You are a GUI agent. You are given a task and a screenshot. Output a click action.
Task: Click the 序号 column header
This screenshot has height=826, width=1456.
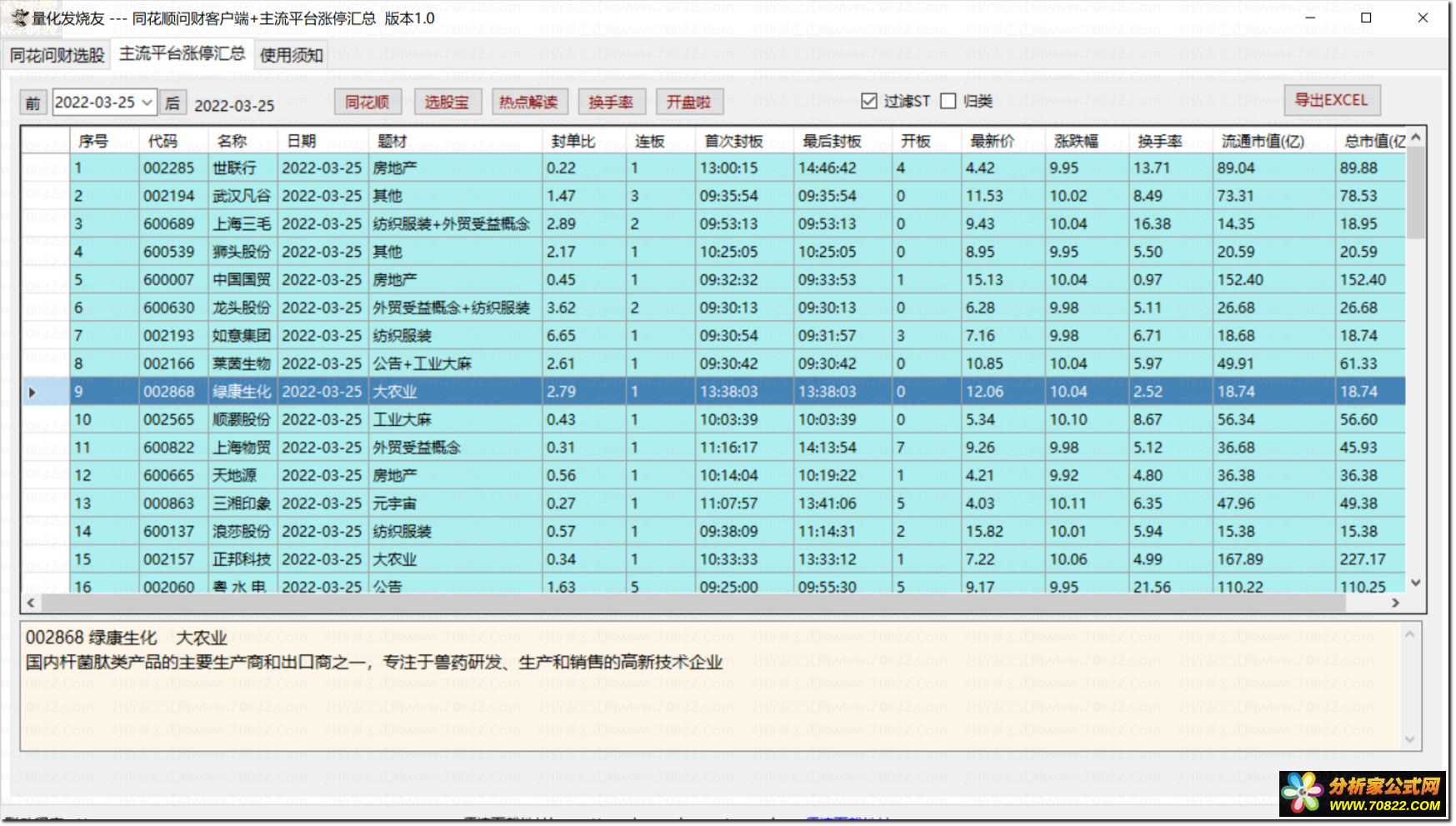104,141
